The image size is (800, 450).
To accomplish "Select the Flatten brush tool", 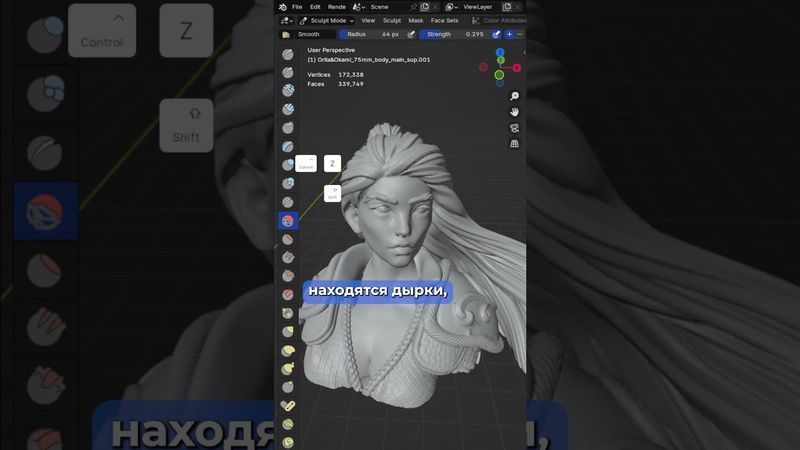I will [x=288, y=239].
